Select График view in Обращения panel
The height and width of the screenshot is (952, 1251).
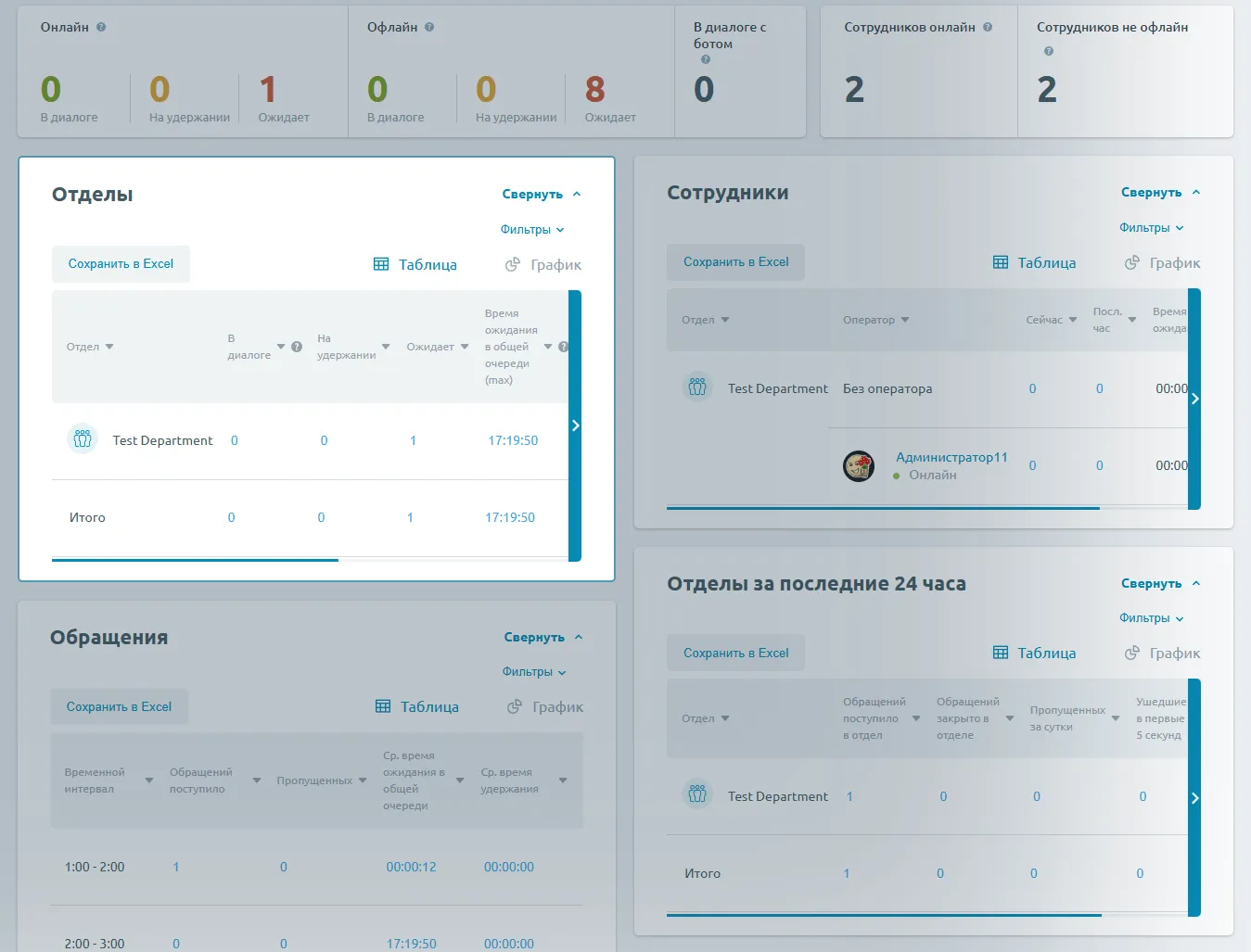(x=545, y=707)
